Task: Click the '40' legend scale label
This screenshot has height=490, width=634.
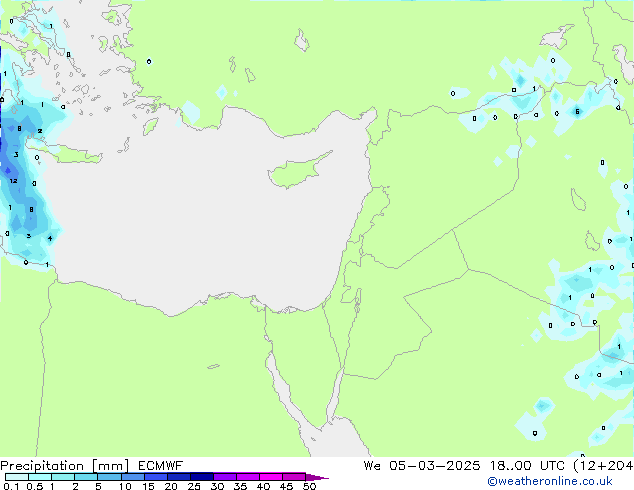Action: point(263,486)
